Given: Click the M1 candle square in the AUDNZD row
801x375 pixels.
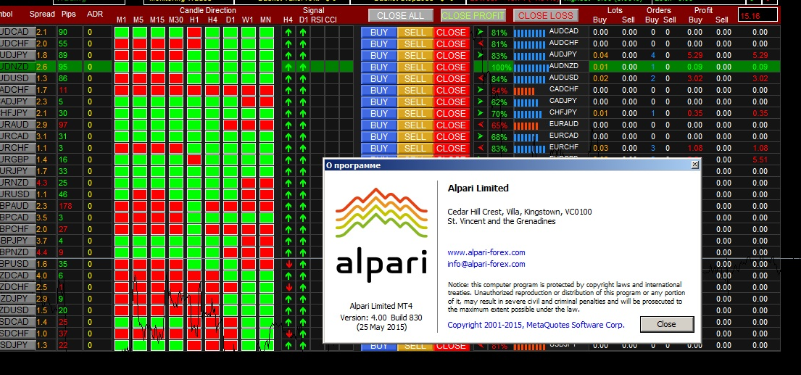Looking at the screenshot, I should (122, 67).
